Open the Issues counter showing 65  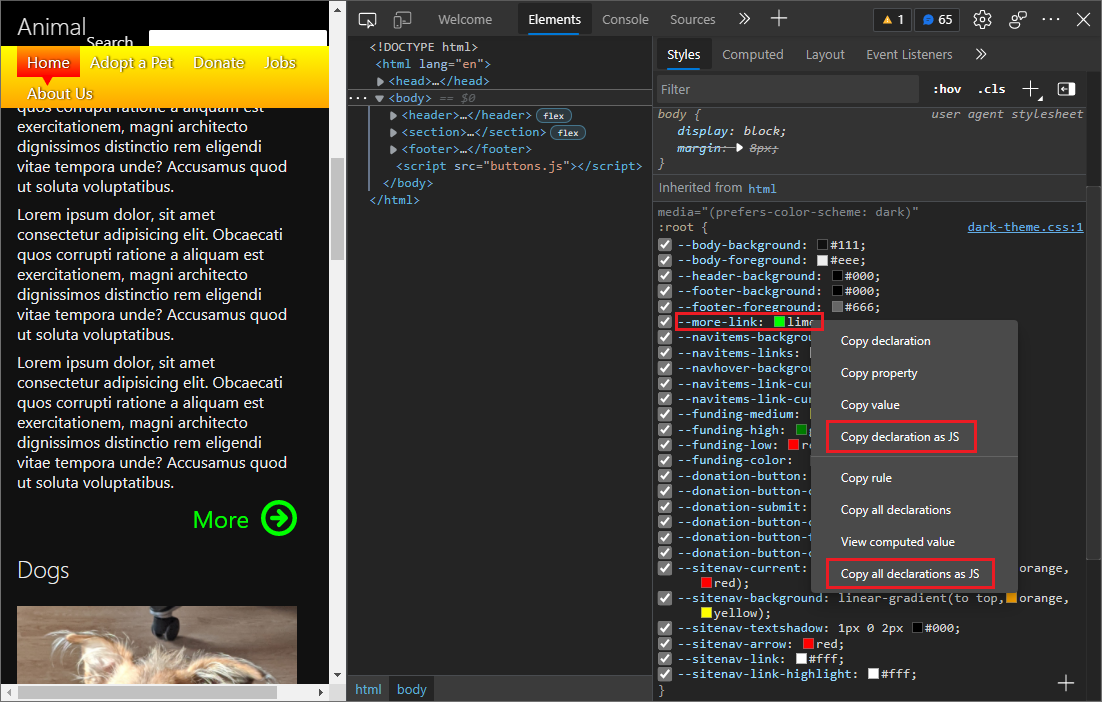pos(936,19)
